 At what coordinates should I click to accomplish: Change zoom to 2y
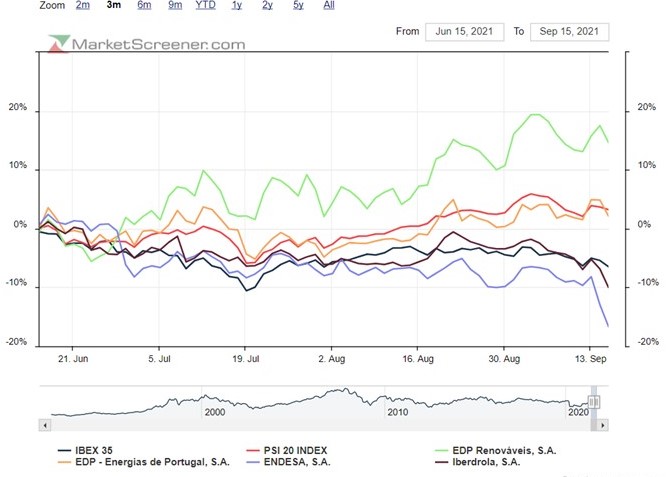point(267,5)
